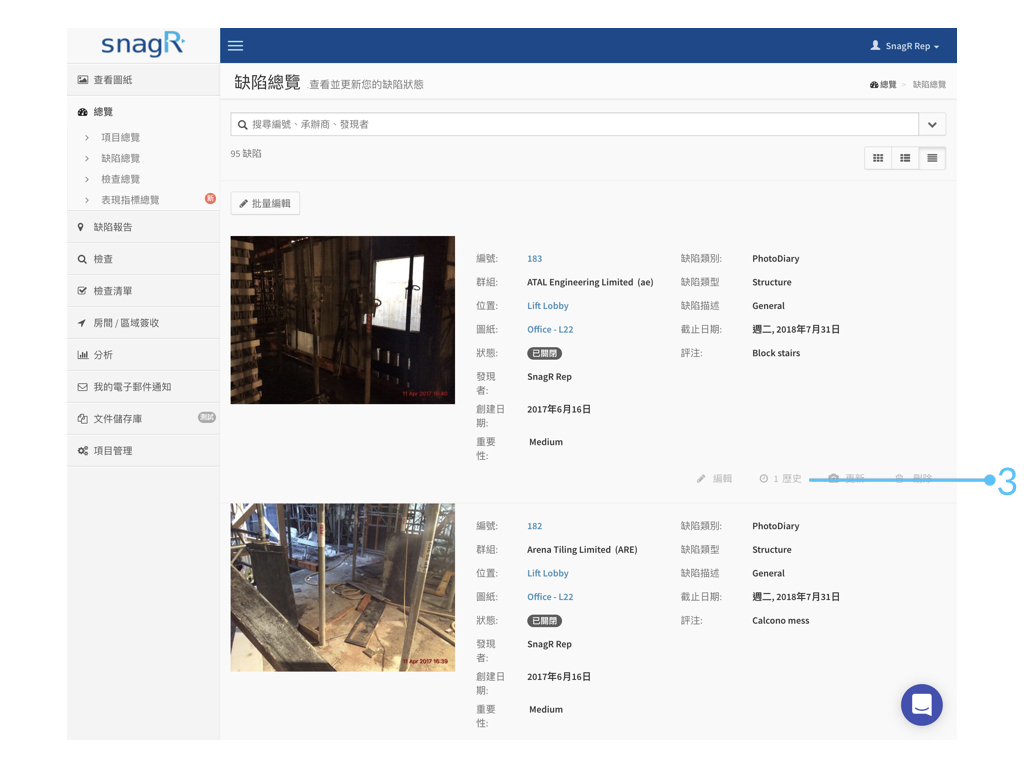Click 'Block stairs' comment text
The width and height of the screenshot is (1024, 768).
(776, 353)
